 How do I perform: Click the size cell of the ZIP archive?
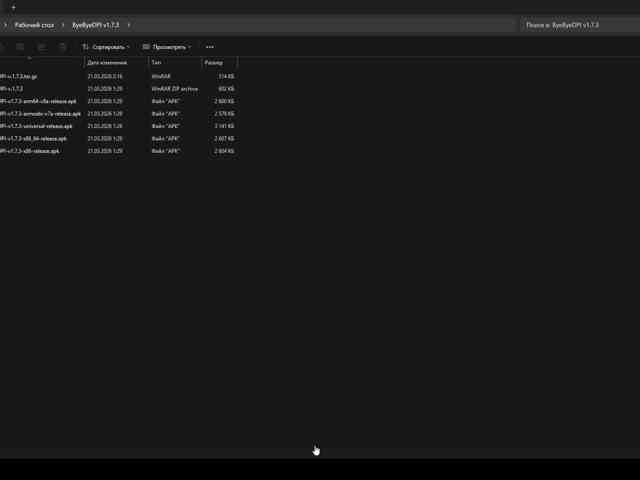[x=226, y=89]
